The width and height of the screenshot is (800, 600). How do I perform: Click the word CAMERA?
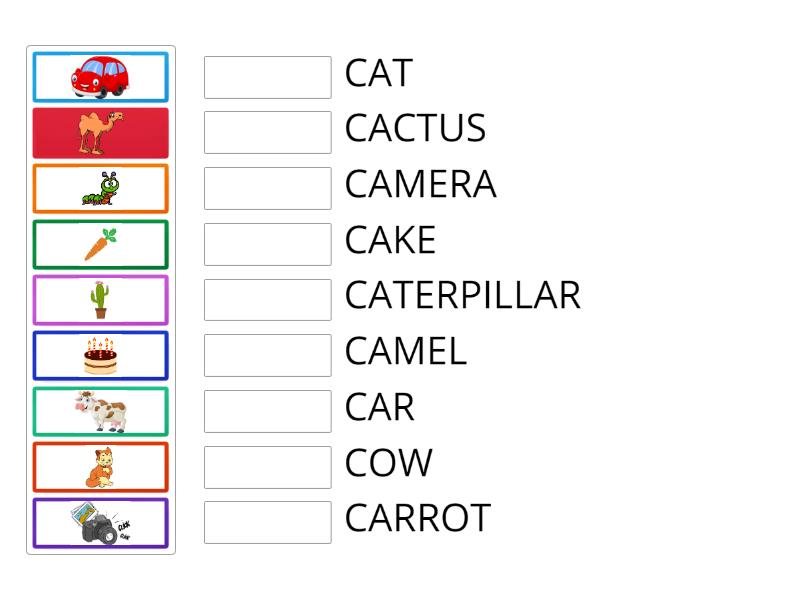420,184
